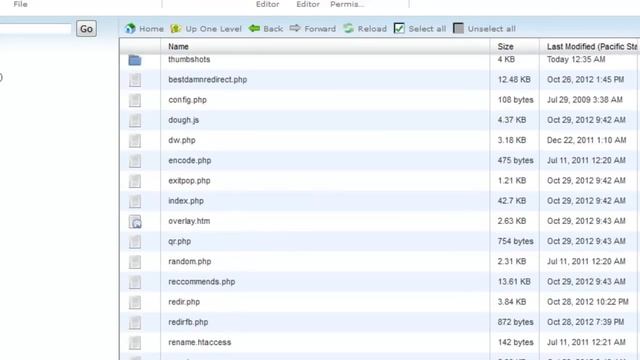Click the Home toolbar icon
Image resolution: width=640 pixels, height=360 pixels.
[x=130, y=29]
